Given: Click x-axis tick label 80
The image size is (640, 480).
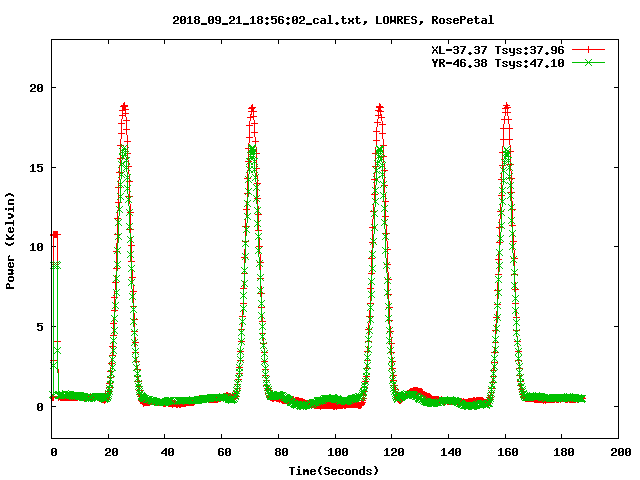Looking at the screenshot, I should point(281,452).
